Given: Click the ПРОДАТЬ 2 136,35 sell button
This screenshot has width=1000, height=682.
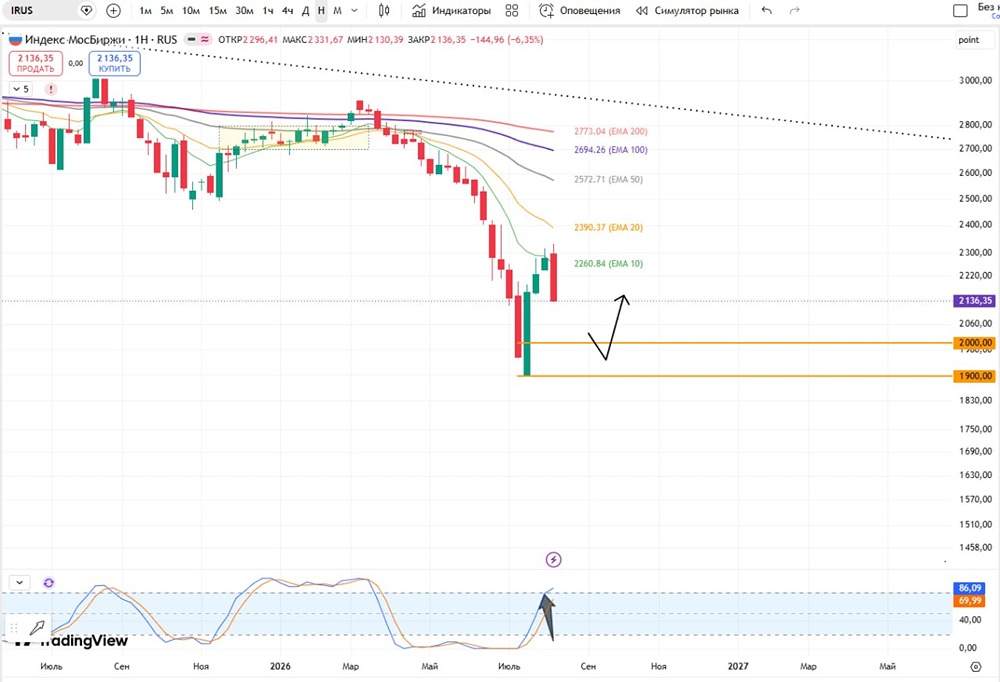Looking at the screenshot, I should tap(36, 63).
